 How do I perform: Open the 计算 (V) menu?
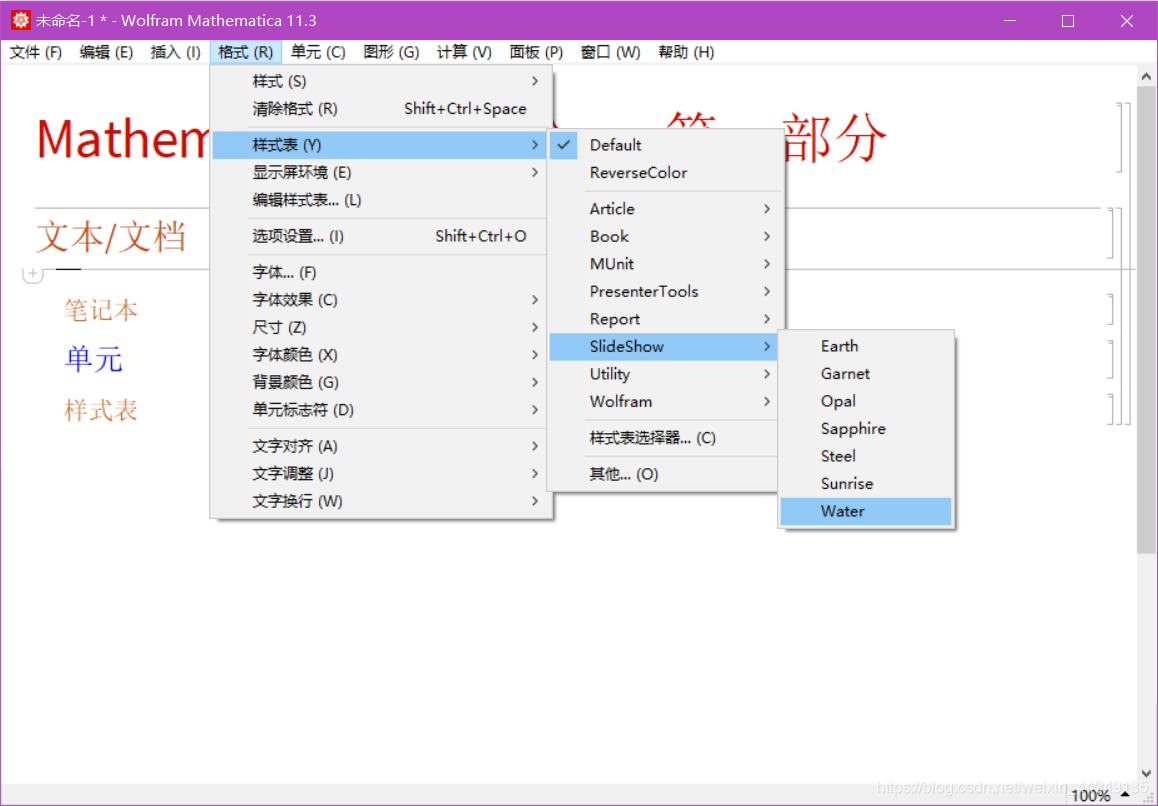[464, 52]
